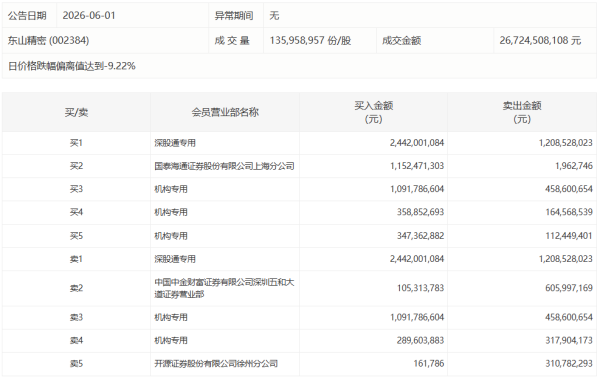This screenshot has height=386, width=600.
Task: Click the buy amount 1,152,471,303
Action: tap(417, 166)
